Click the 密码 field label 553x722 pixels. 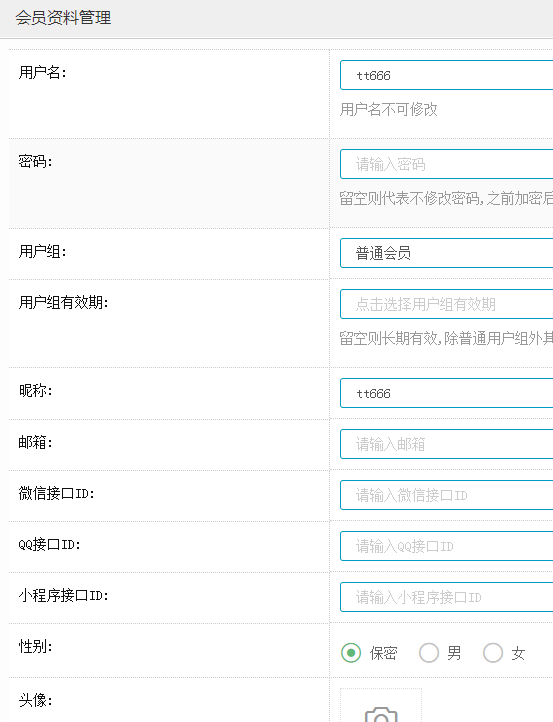(x=35, y=162)
